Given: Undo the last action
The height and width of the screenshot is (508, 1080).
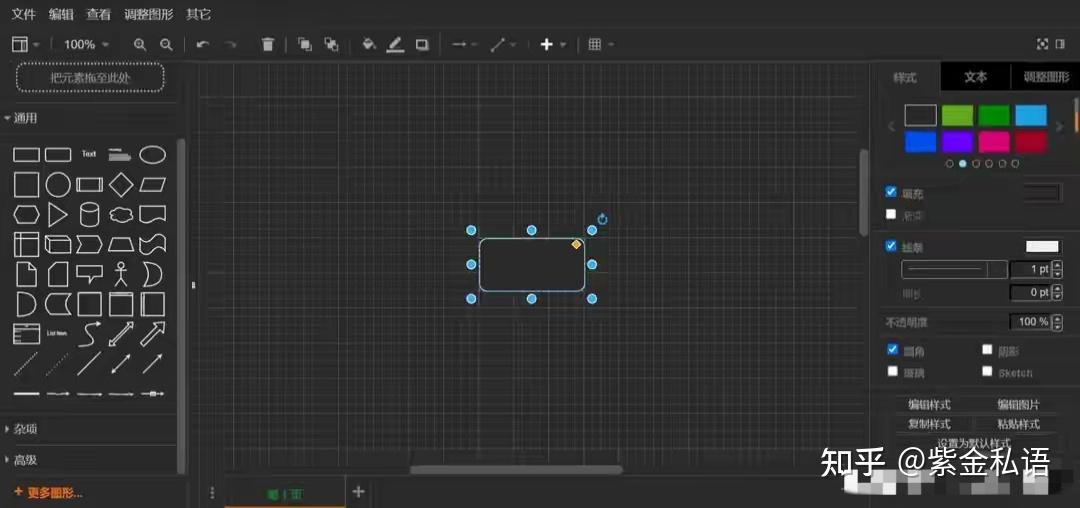Looking at the screenshot, I should pyautogui.click(x=202, y=45).
